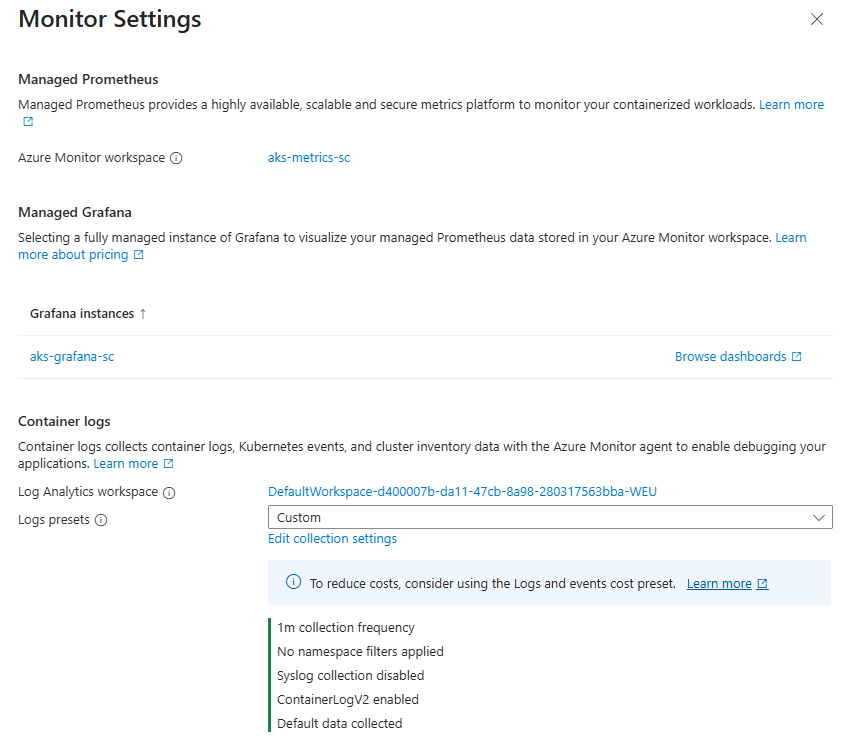Click info icon next to Logs presets
The image size is (850, 741).
click(101, 520)
